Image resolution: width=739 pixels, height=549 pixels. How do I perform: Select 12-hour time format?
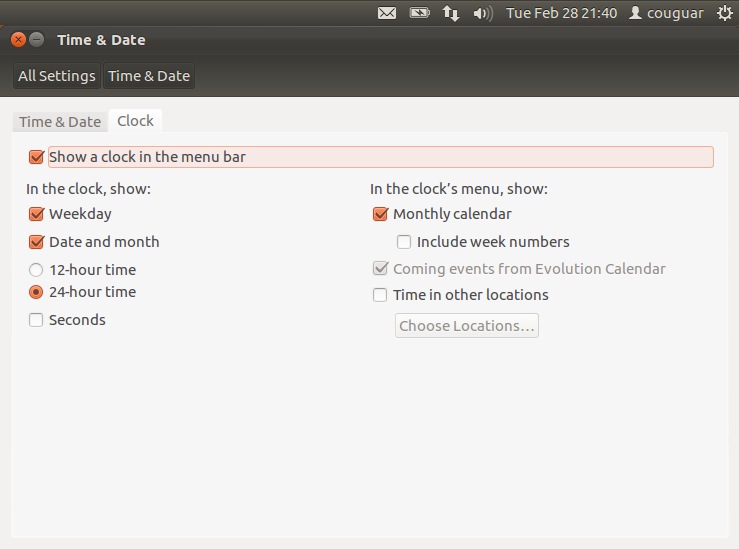[x=37, y=270]
